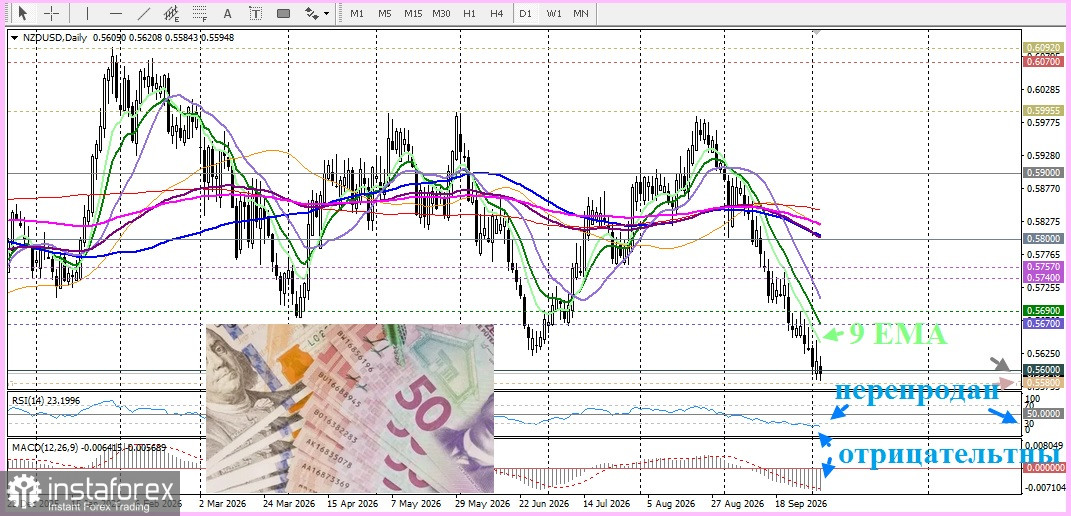The width and height of the screenshot is (1071, 516).
Task: Click the 0.59955 price level label
Action: click(1042, 110)
